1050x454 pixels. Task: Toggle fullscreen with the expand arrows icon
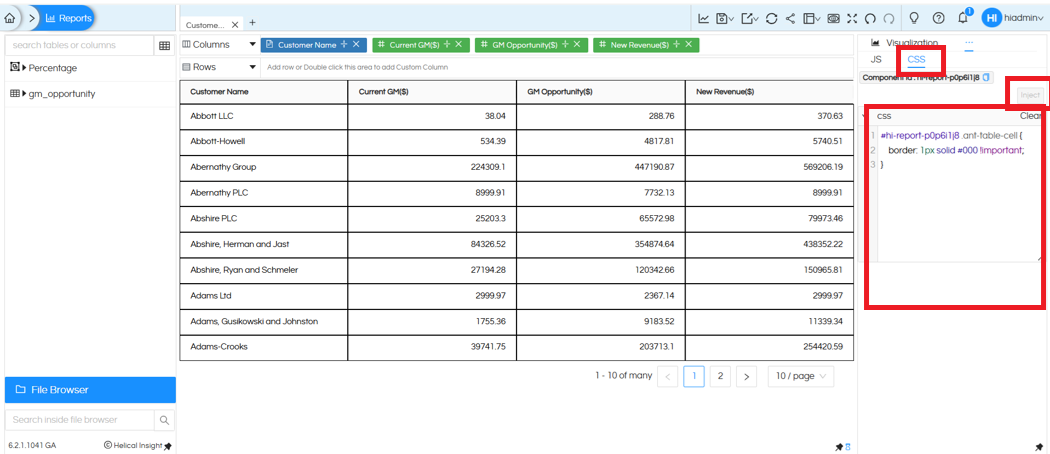(x=852, y=19)
